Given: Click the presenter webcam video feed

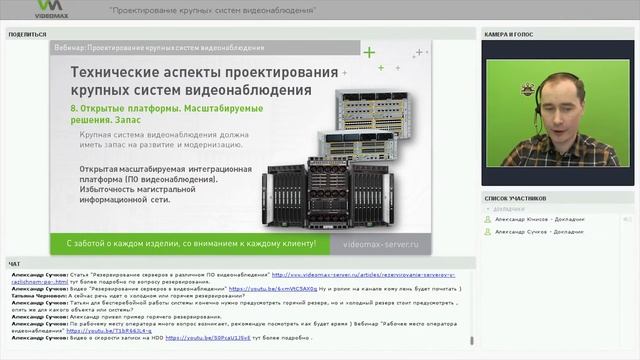Looking at the screenshot, I should coord(558,113).
